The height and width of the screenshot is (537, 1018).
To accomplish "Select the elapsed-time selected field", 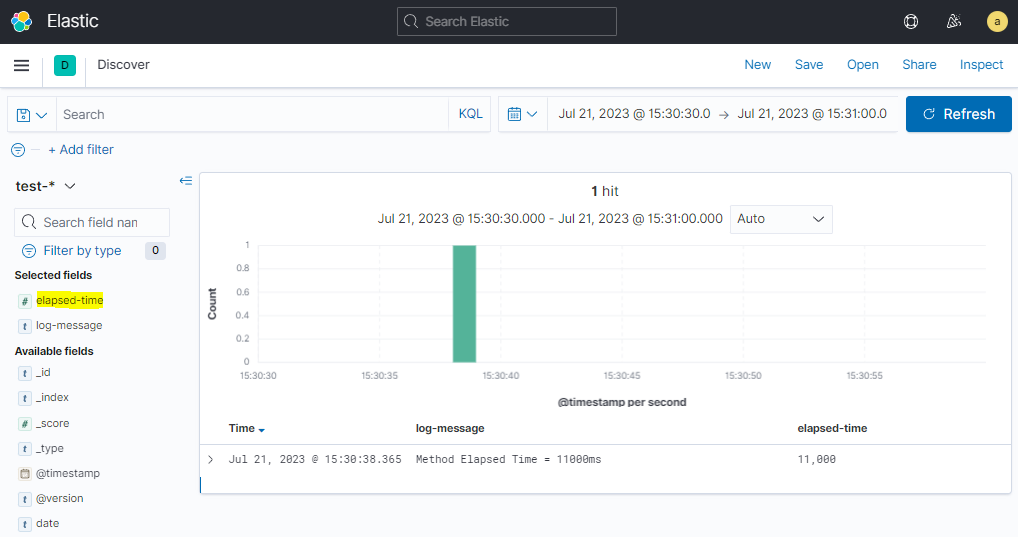I will pos(69,301).
